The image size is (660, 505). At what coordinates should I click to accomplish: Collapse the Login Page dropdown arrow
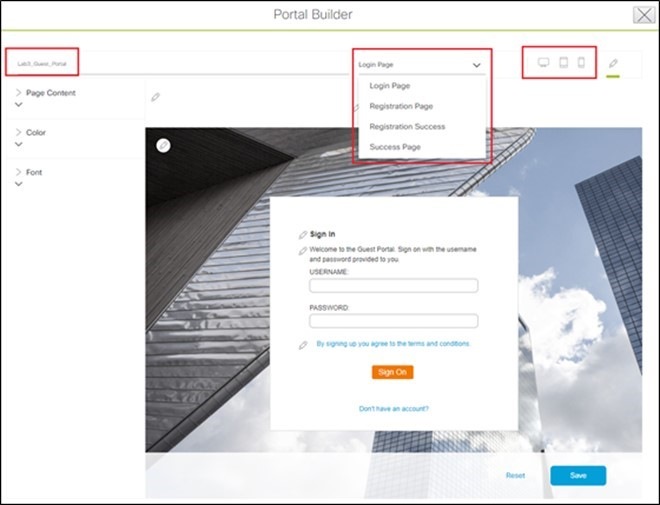(x=476, y=65)
